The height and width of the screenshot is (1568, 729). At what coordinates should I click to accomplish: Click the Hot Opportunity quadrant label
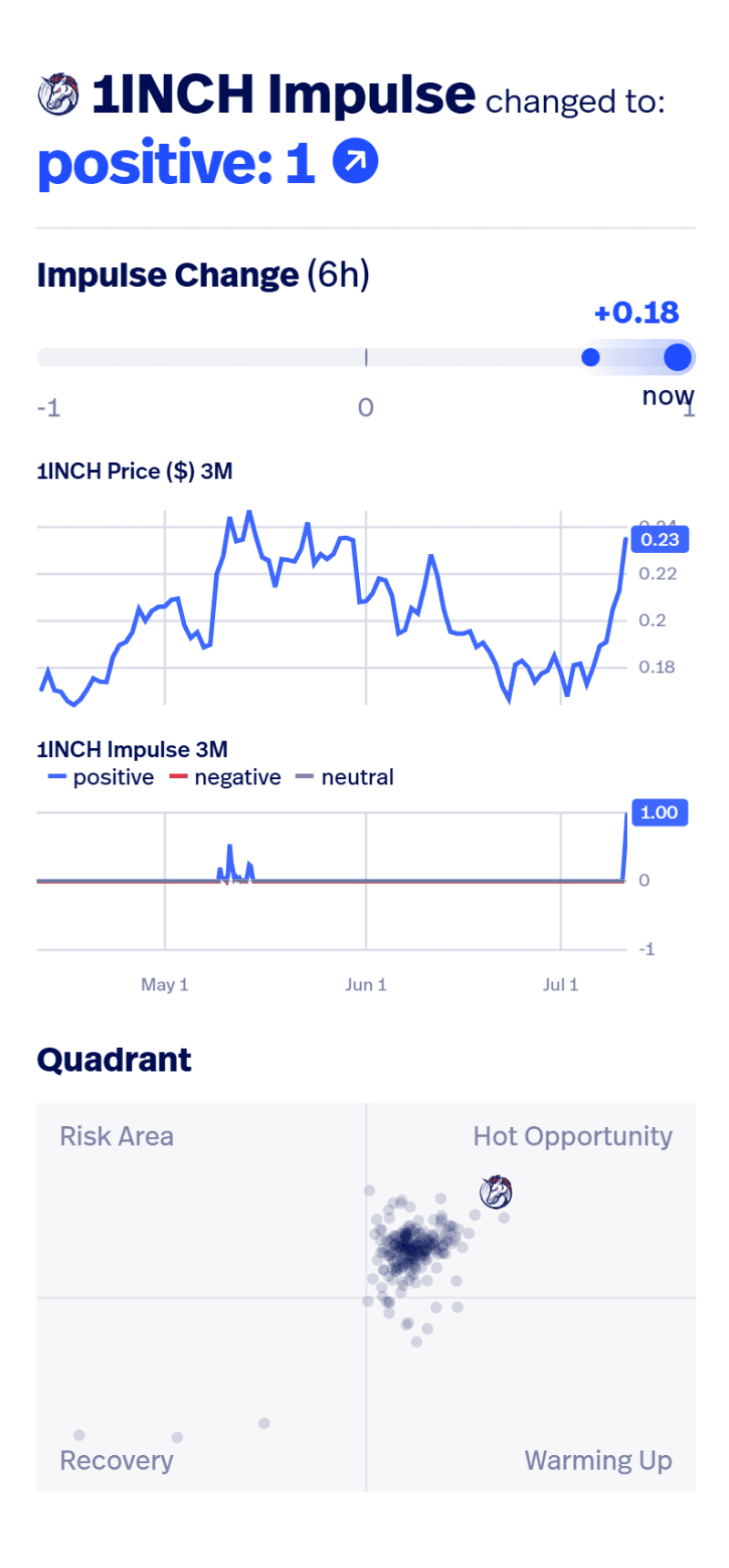click(572, 1136)
